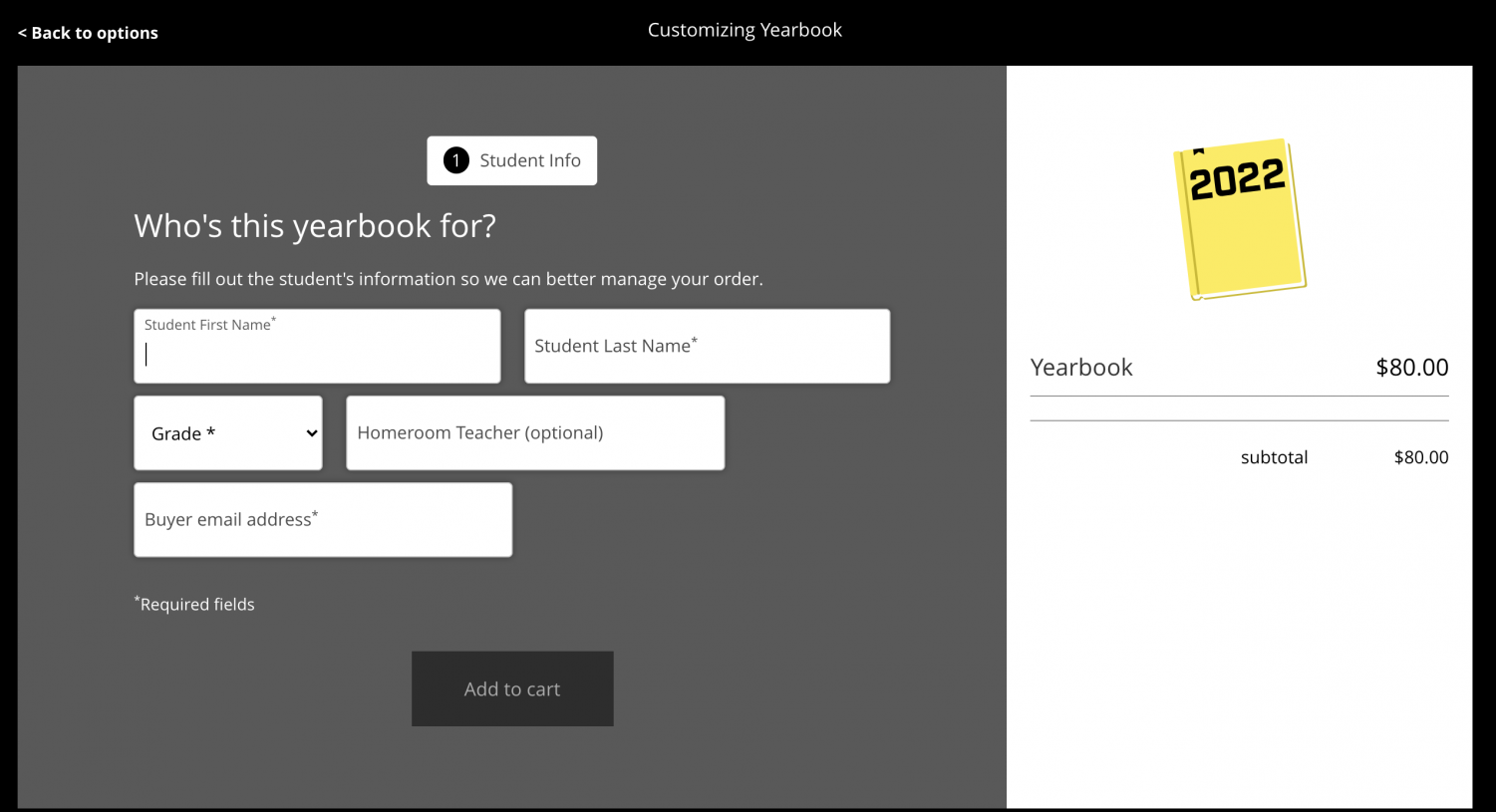This screenshot has width=1496, height=812.
Task: Click the Homeroom Teacher optional field
Action: coord(535,433)
